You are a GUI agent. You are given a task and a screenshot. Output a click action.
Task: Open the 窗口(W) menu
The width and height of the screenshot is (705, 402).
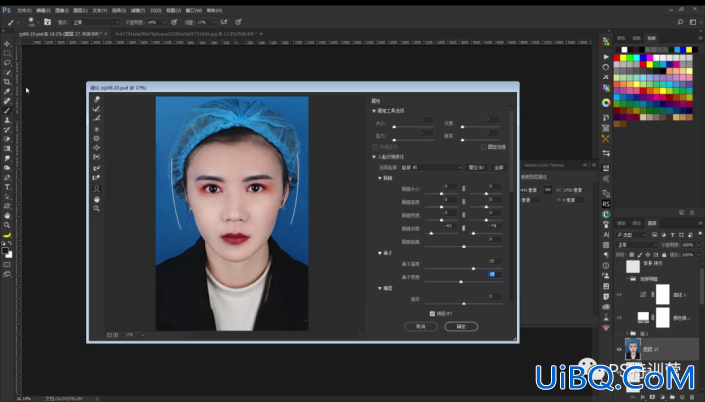coord(194,10)
